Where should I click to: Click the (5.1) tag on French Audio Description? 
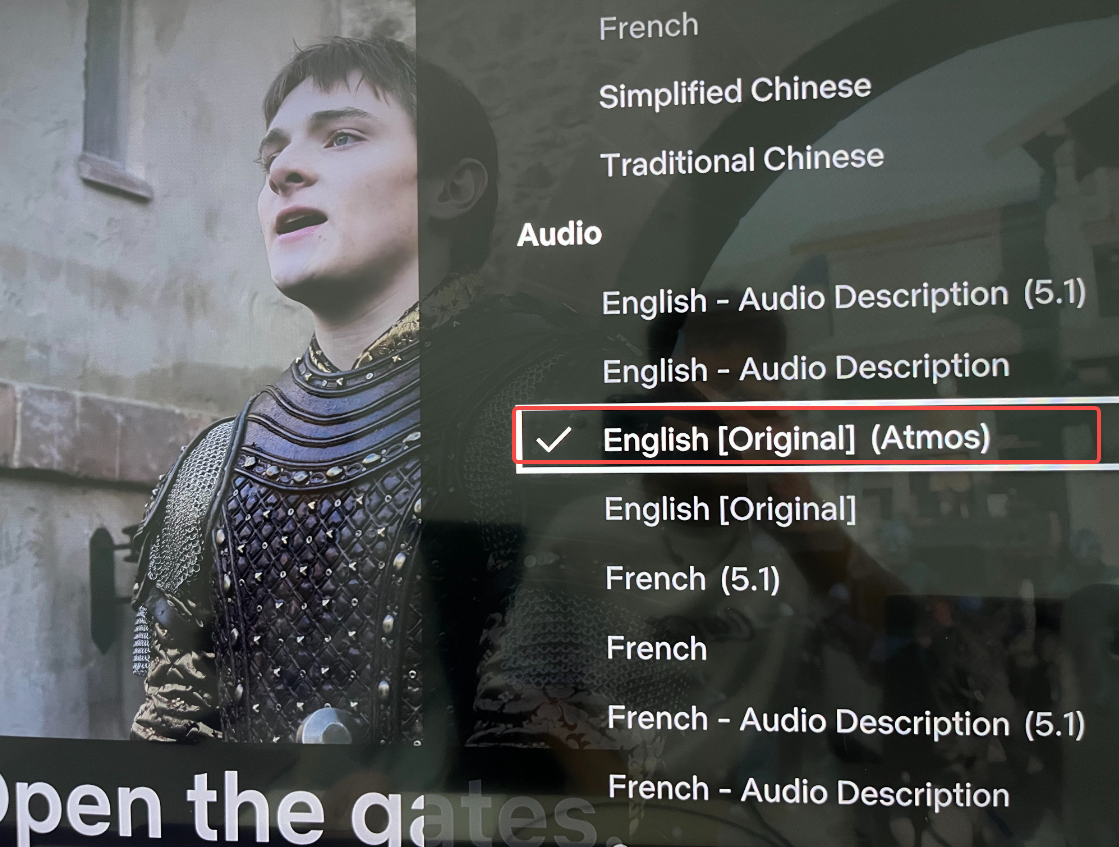point(1055,724)
